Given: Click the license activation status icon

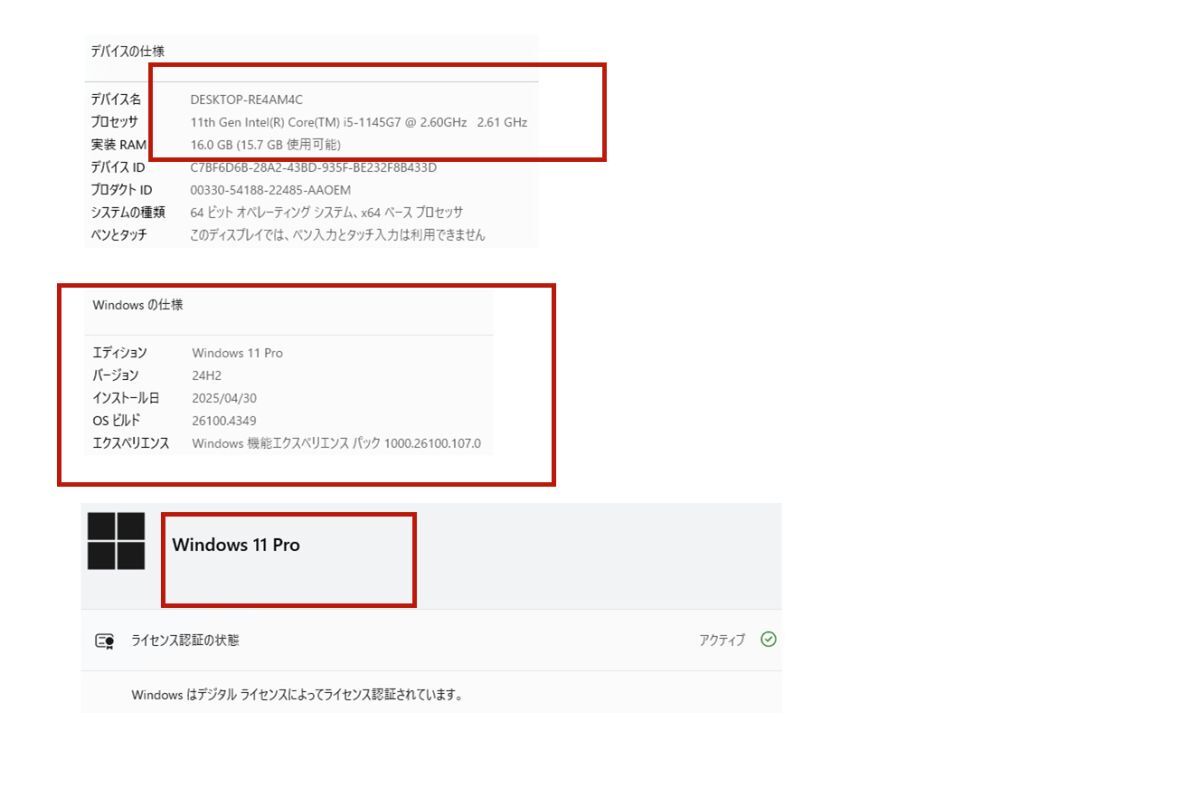Looking at the screenshot, I should pos(104,641).
